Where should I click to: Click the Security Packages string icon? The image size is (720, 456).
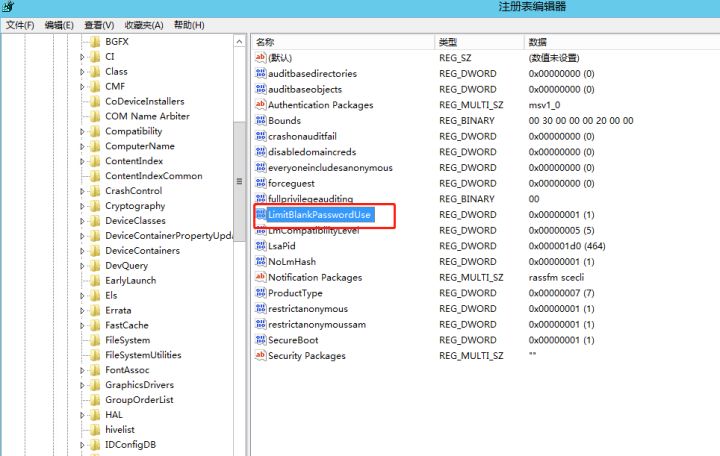click(x=260, y=355)
